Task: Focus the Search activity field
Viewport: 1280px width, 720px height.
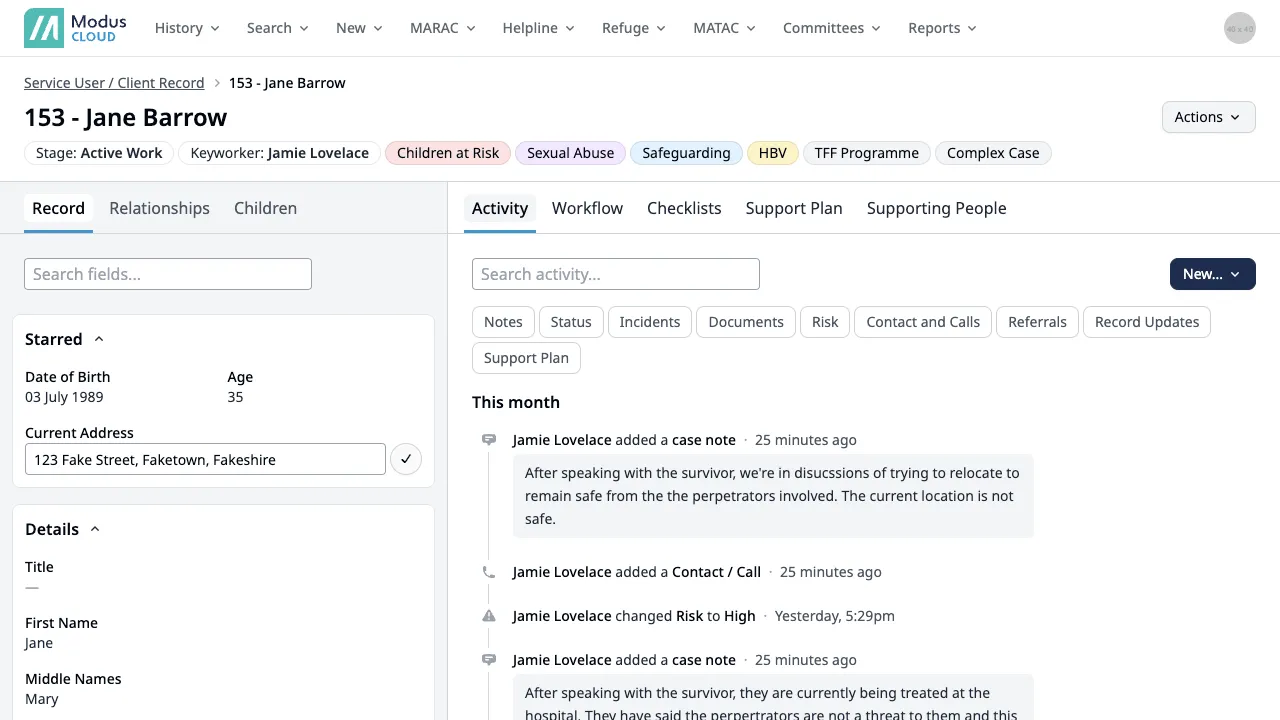Action: pos(615,274)
